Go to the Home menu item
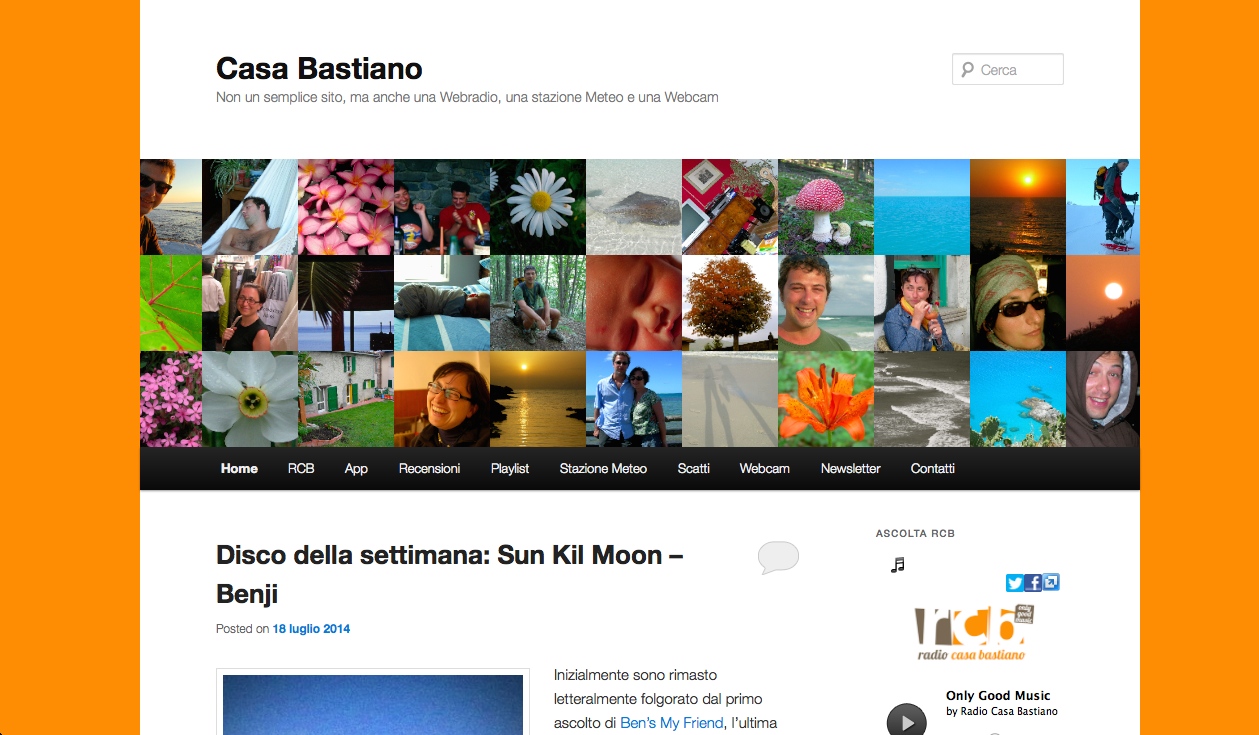 pos(239,468)
